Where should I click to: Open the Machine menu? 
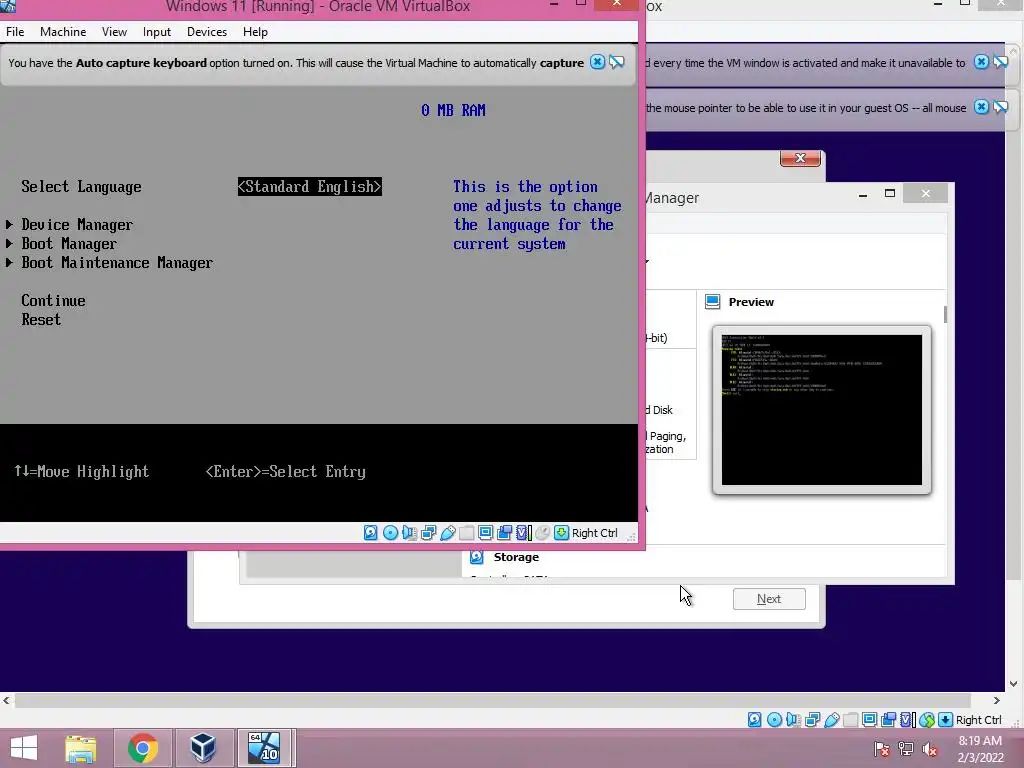click(x=63, y=31)
